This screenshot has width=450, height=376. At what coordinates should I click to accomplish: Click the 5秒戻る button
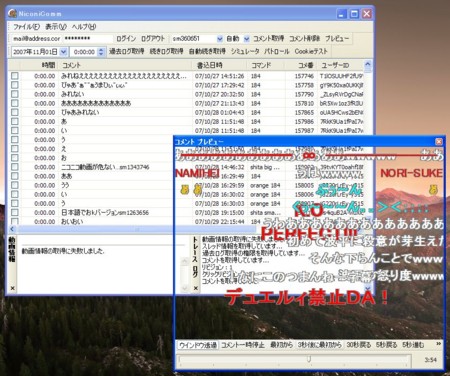tap(387, 345)
